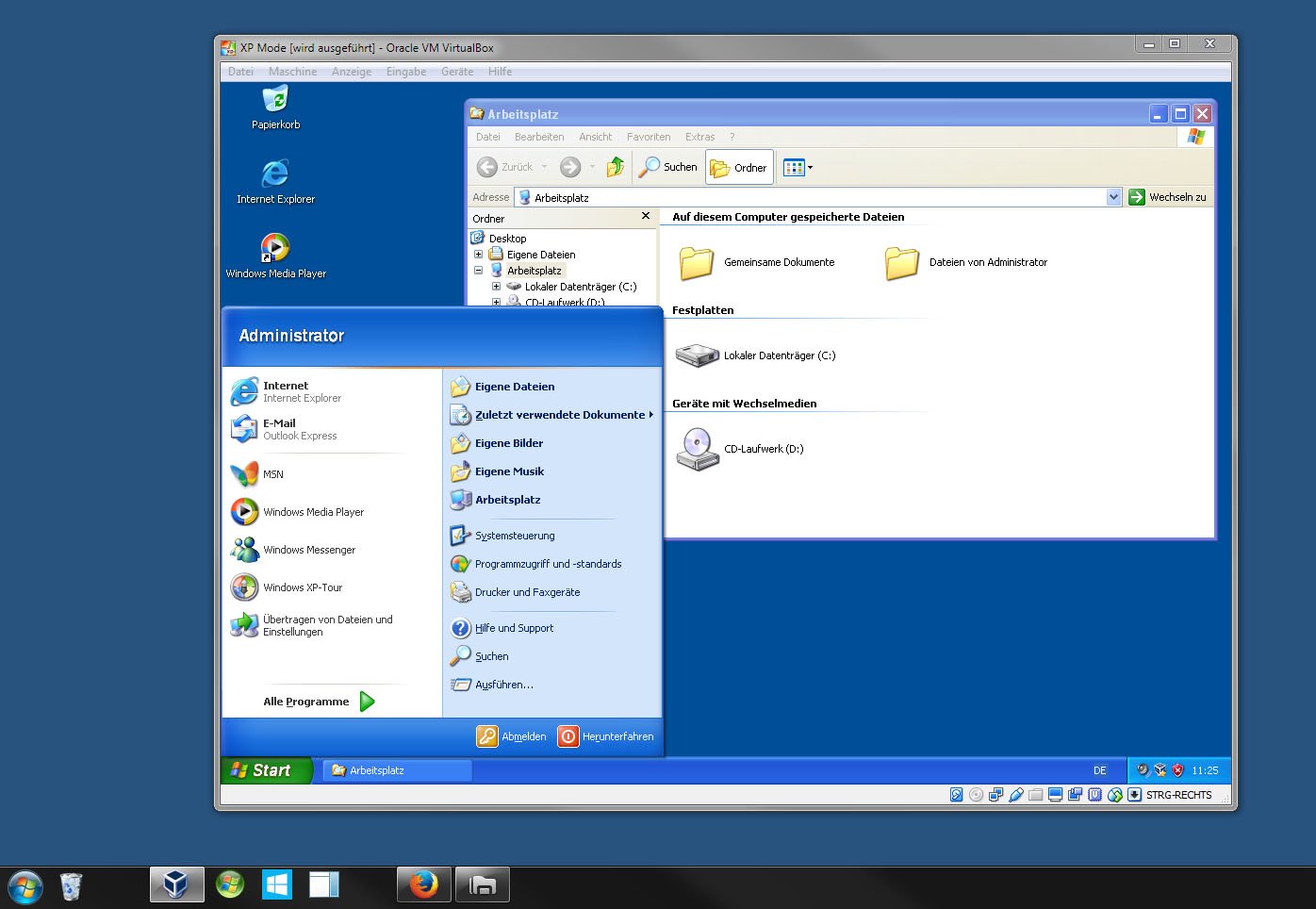Show Alle Programme list
1316x909 pixels.
(318, 702)
